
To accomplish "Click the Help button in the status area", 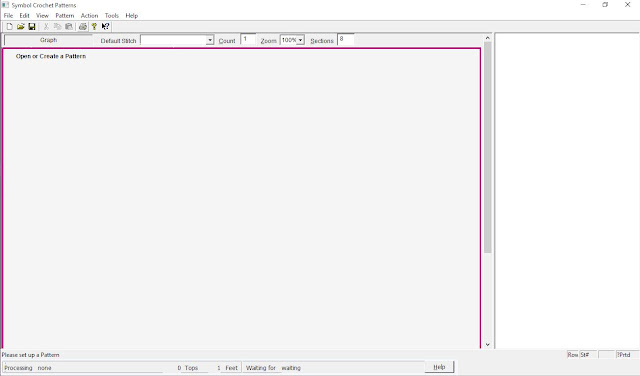I will pos(439,367).
